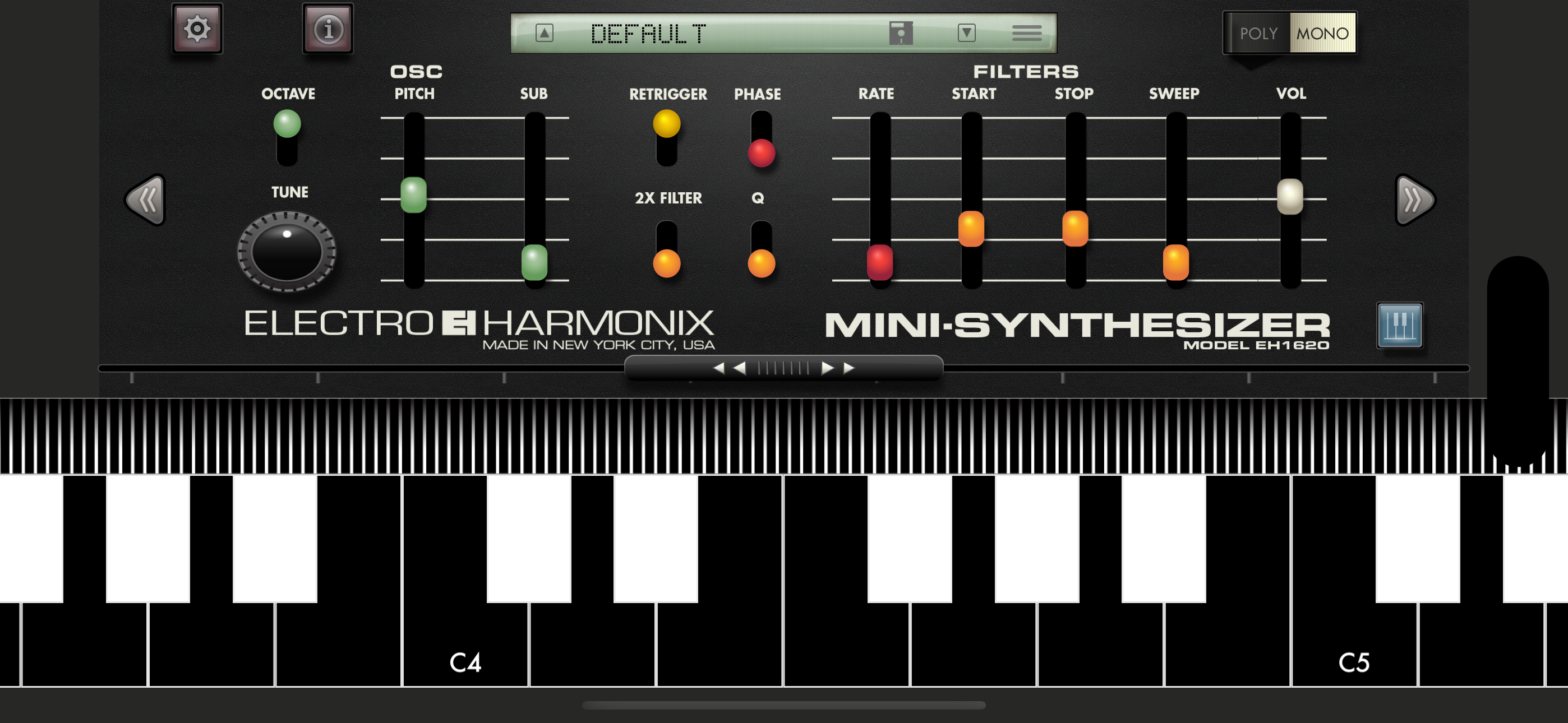Shift keyboard far right with outer arrow
The width and height of the screenshot is (1568, 723).
coord(848,368)
